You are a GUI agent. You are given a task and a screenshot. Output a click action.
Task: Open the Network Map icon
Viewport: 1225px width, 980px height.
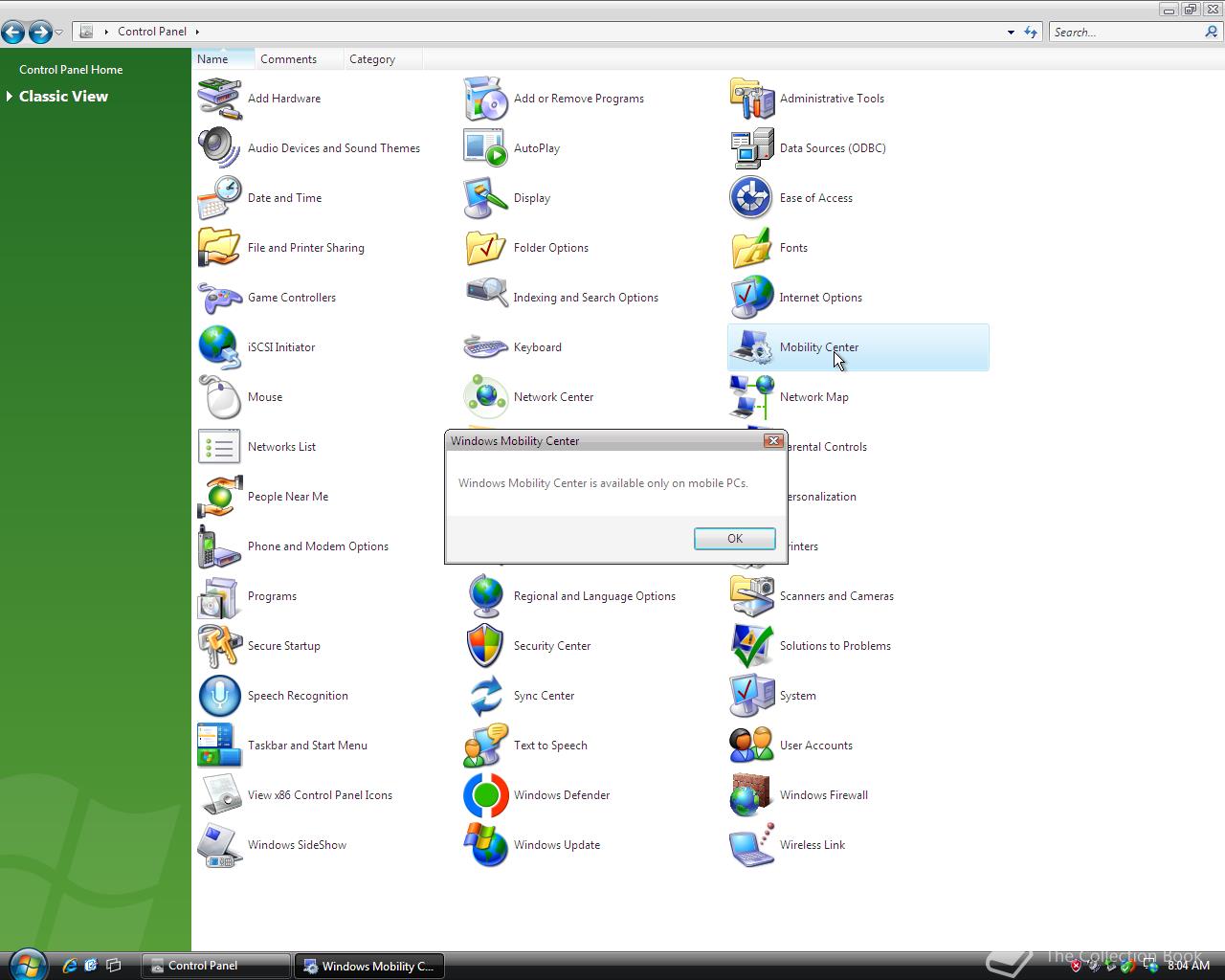coord(751,397)
